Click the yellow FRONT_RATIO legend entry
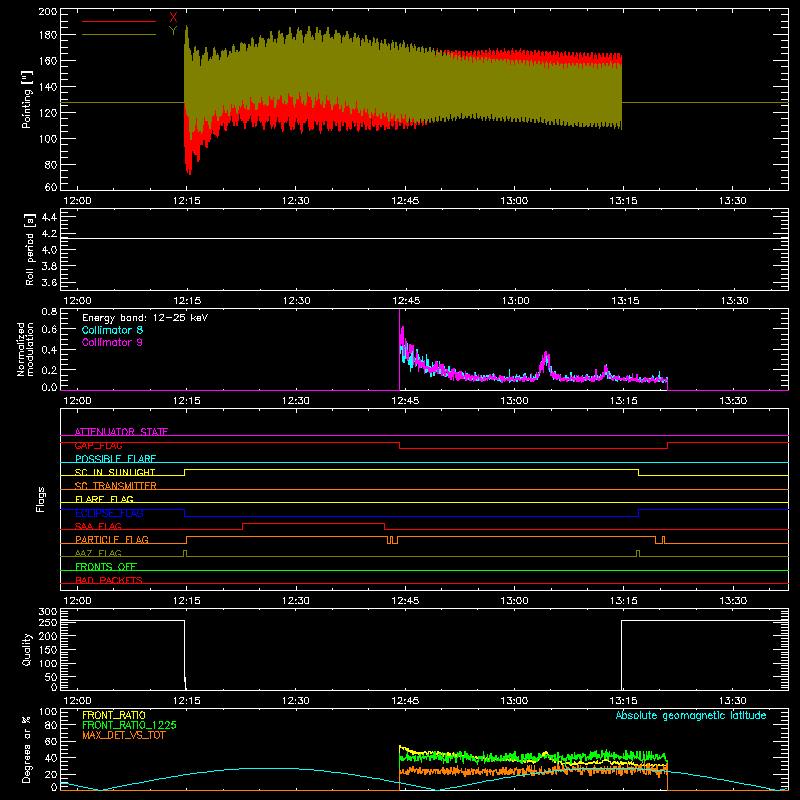The image size is (800, 800). coord(114,715)
